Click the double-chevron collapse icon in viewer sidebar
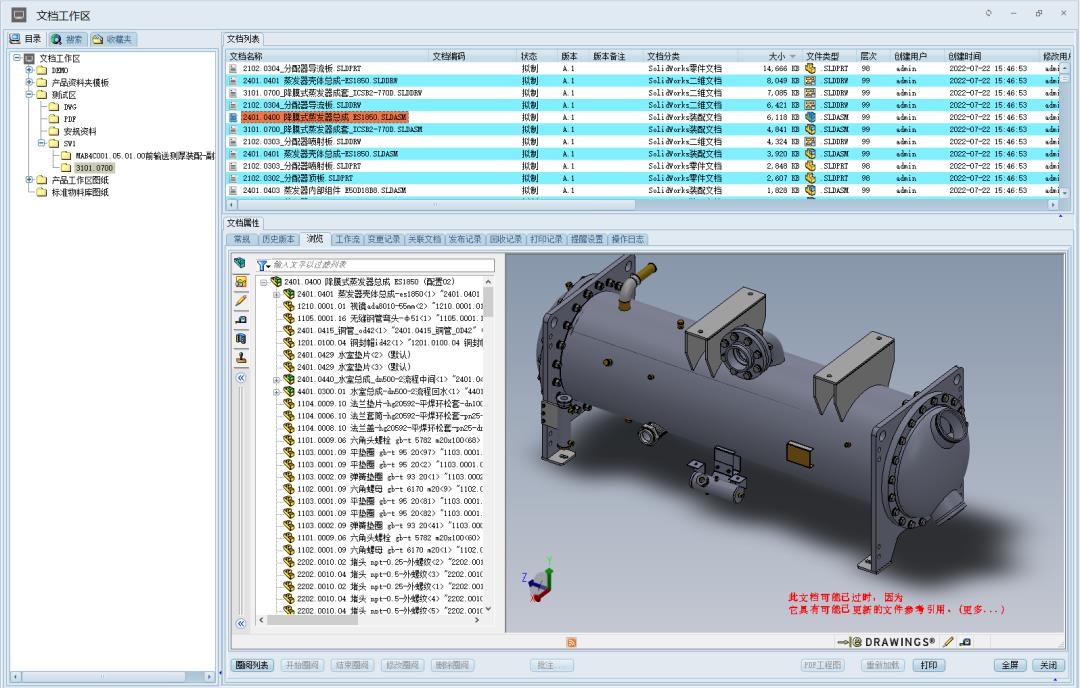Screen dimensions: 1080x688 click(241, 378)
